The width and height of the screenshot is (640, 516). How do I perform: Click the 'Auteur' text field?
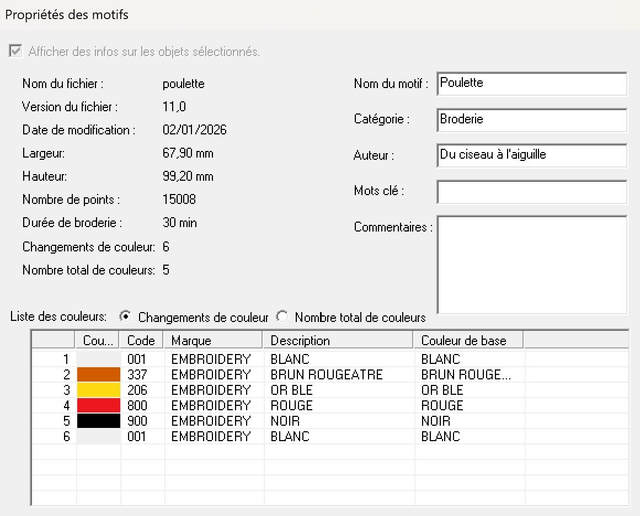click(530, 155)
